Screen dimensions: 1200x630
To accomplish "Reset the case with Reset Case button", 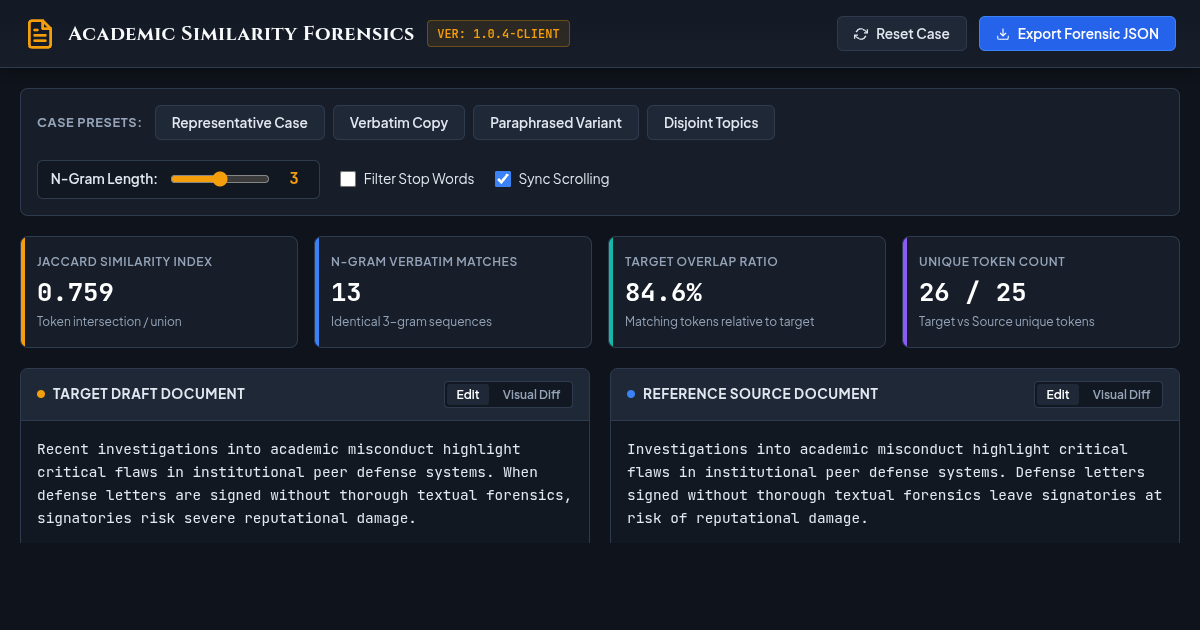I will tap(902, 34).
